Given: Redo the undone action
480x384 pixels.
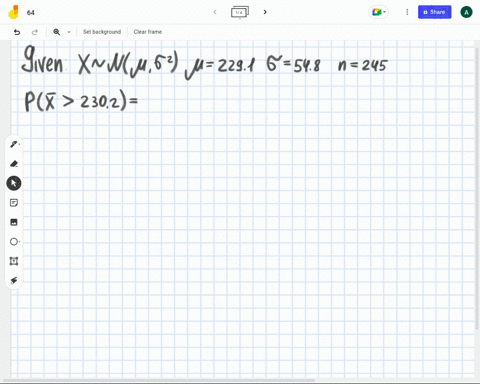Looking at the screenshot, I should click(x=35, y=32).
